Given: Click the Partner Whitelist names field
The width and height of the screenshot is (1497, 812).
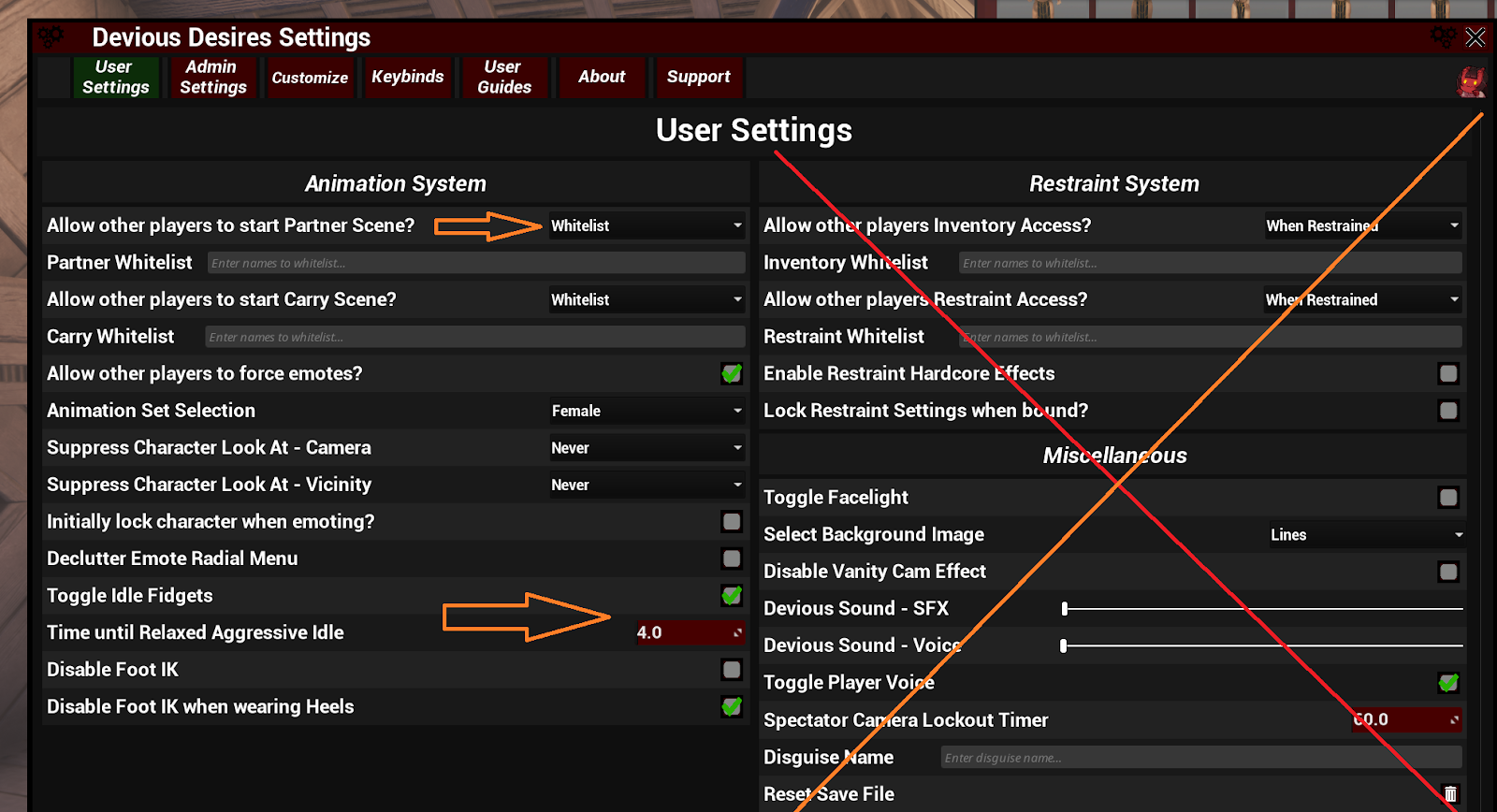Looking at the screenshot, I should pos(476,263).
